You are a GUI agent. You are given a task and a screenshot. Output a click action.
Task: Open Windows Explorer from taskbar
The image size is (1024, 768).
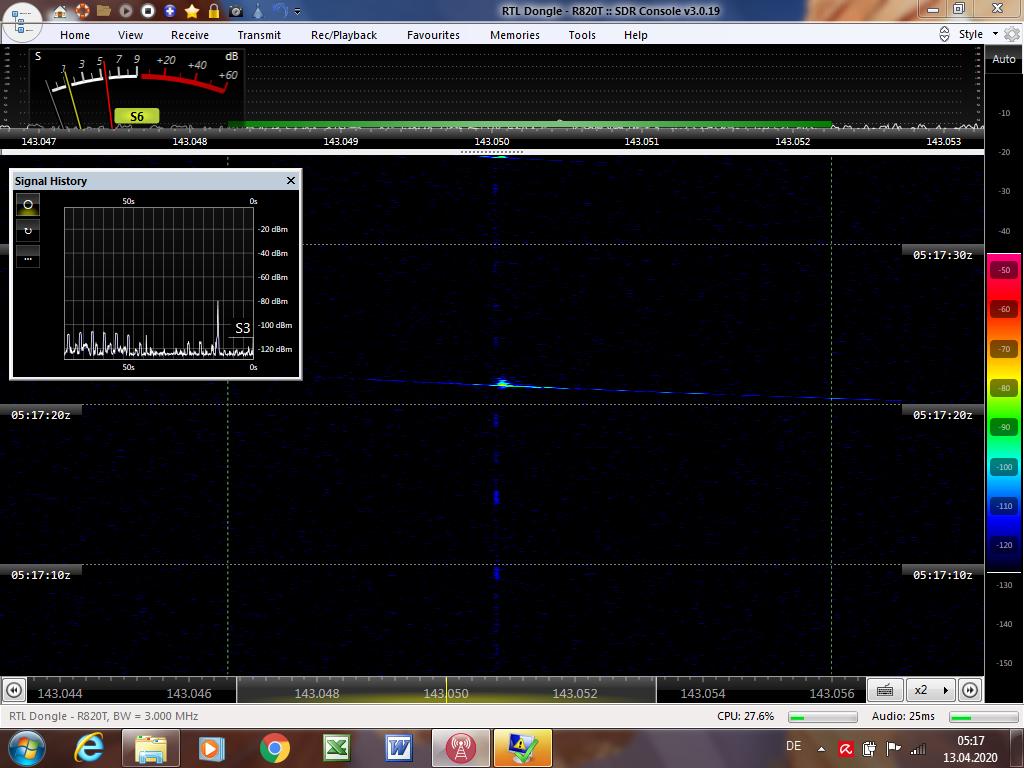(150, 748)
